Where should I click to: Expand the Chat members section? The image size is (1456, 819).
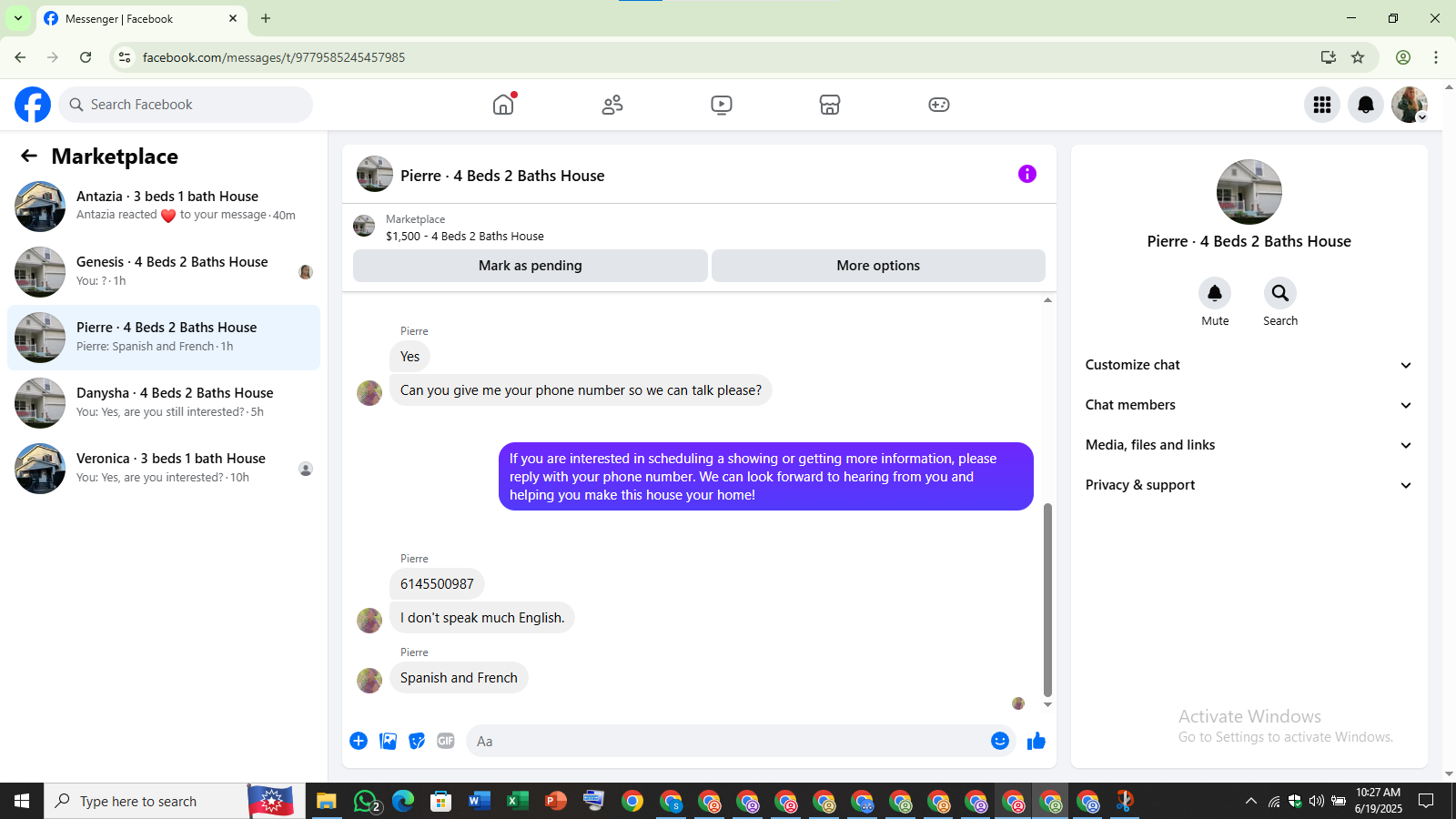(x=1249, y=405)
